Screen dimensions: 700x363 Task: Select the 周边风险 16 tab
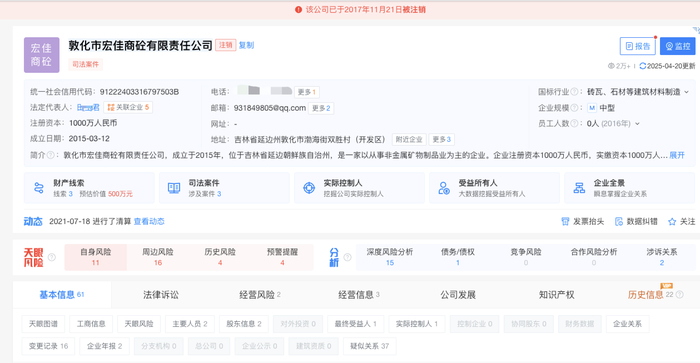point(158,257)
